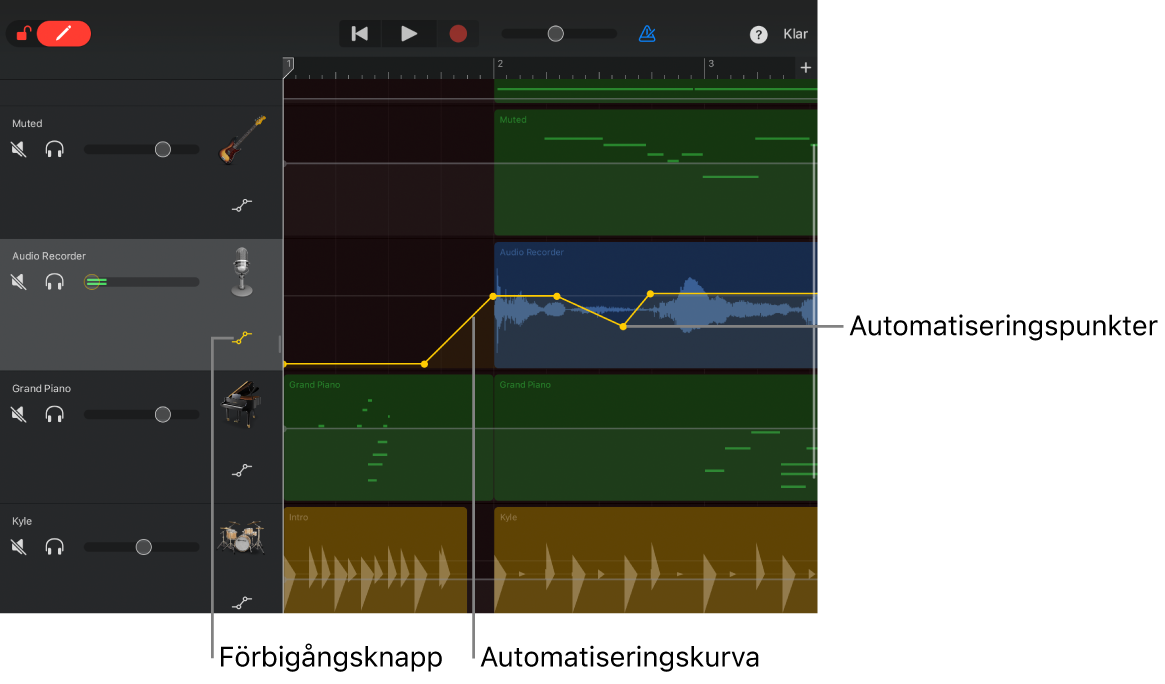
Task: Select the blue Audio Recorder region
Action: point(655,305)
